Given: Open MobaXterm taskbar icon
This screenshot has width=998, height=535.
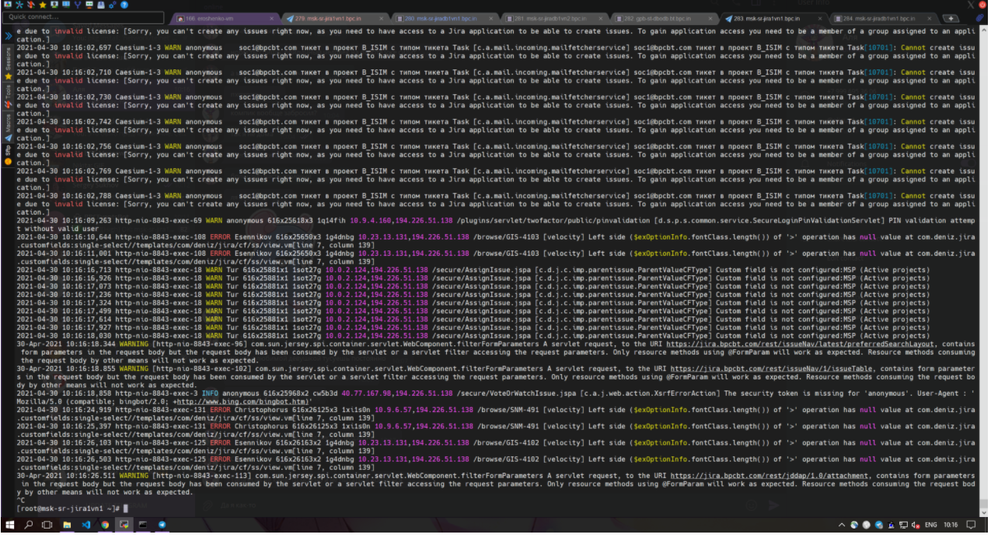Looking at the screenshot, I should (x=124, y=525).
